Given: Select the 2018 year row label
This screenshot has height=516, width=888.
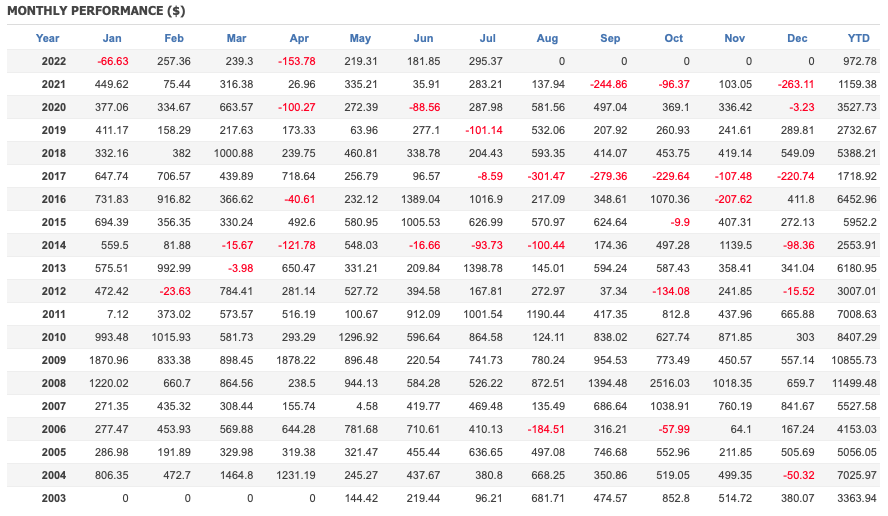Looking at the screenshot, I should pos(54,153).
